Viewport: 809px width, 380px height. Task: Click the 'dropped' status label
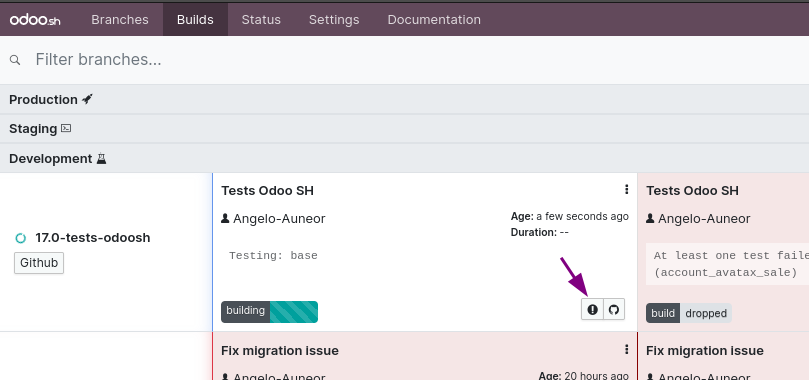pos(706,313)
